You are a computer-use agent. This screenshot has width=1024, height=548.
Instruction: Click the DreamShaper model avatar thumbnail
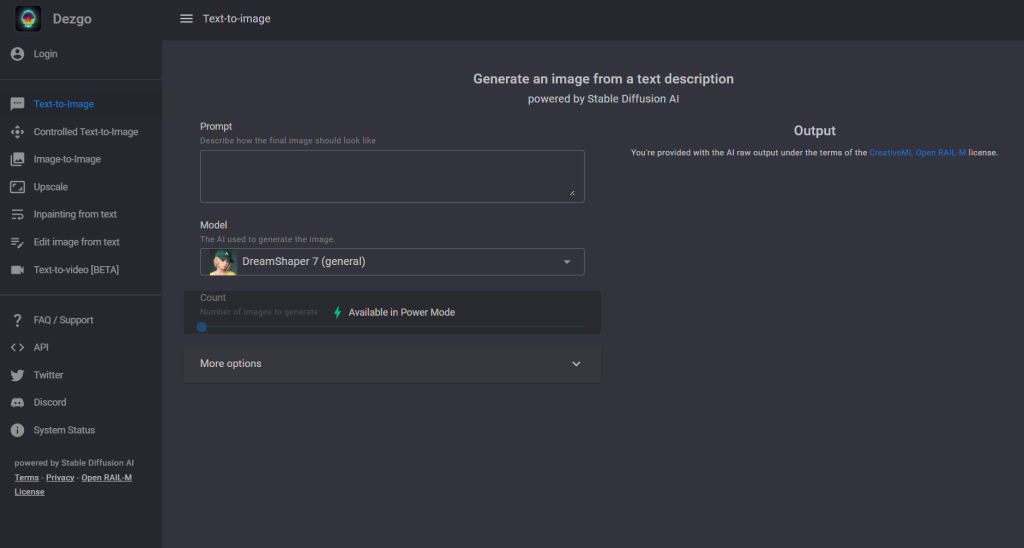223,262
